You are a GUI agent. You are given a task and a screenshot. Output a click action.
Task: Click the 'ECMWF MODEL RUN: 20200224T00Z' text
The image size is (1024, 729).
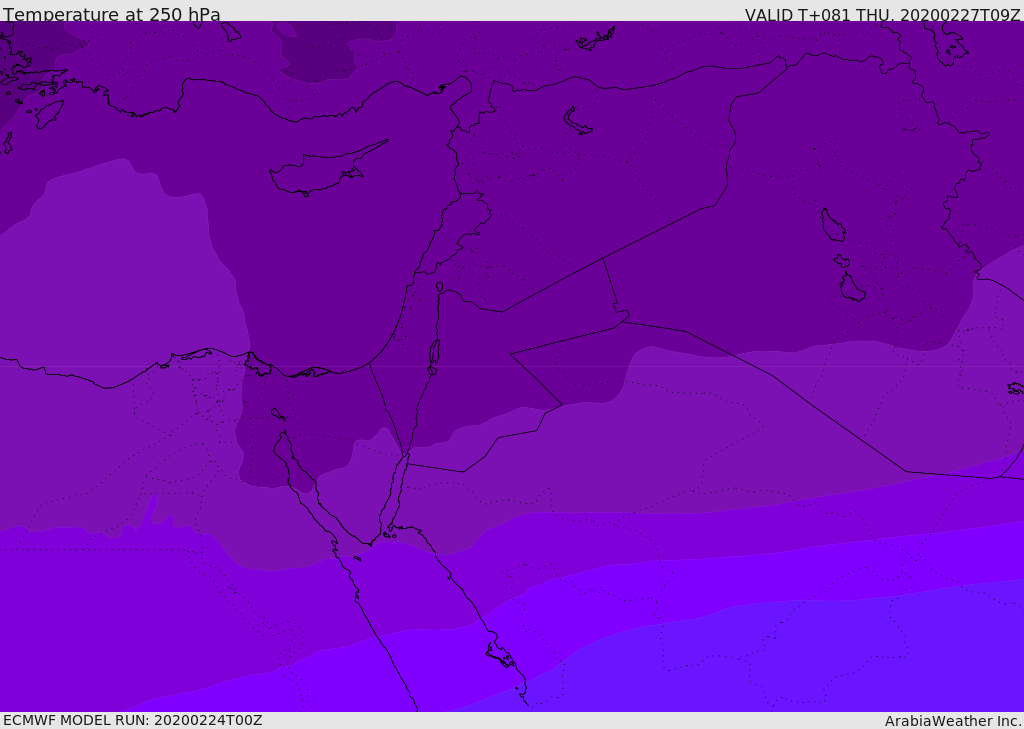133,720
